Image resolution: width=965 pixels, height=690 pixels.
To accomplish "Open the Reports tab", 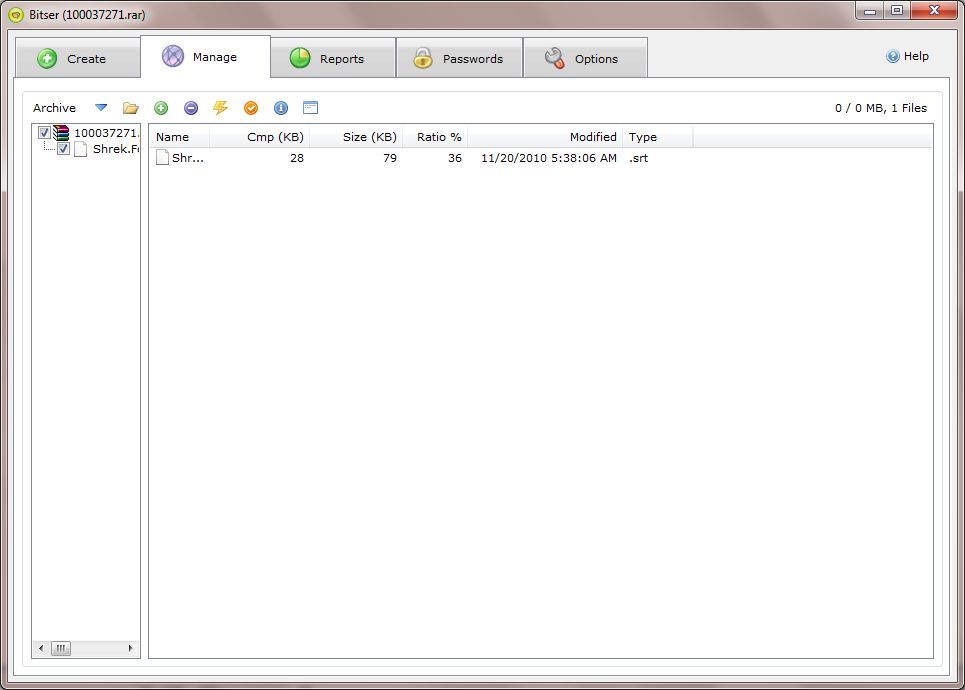I will [x=333, y=57].
